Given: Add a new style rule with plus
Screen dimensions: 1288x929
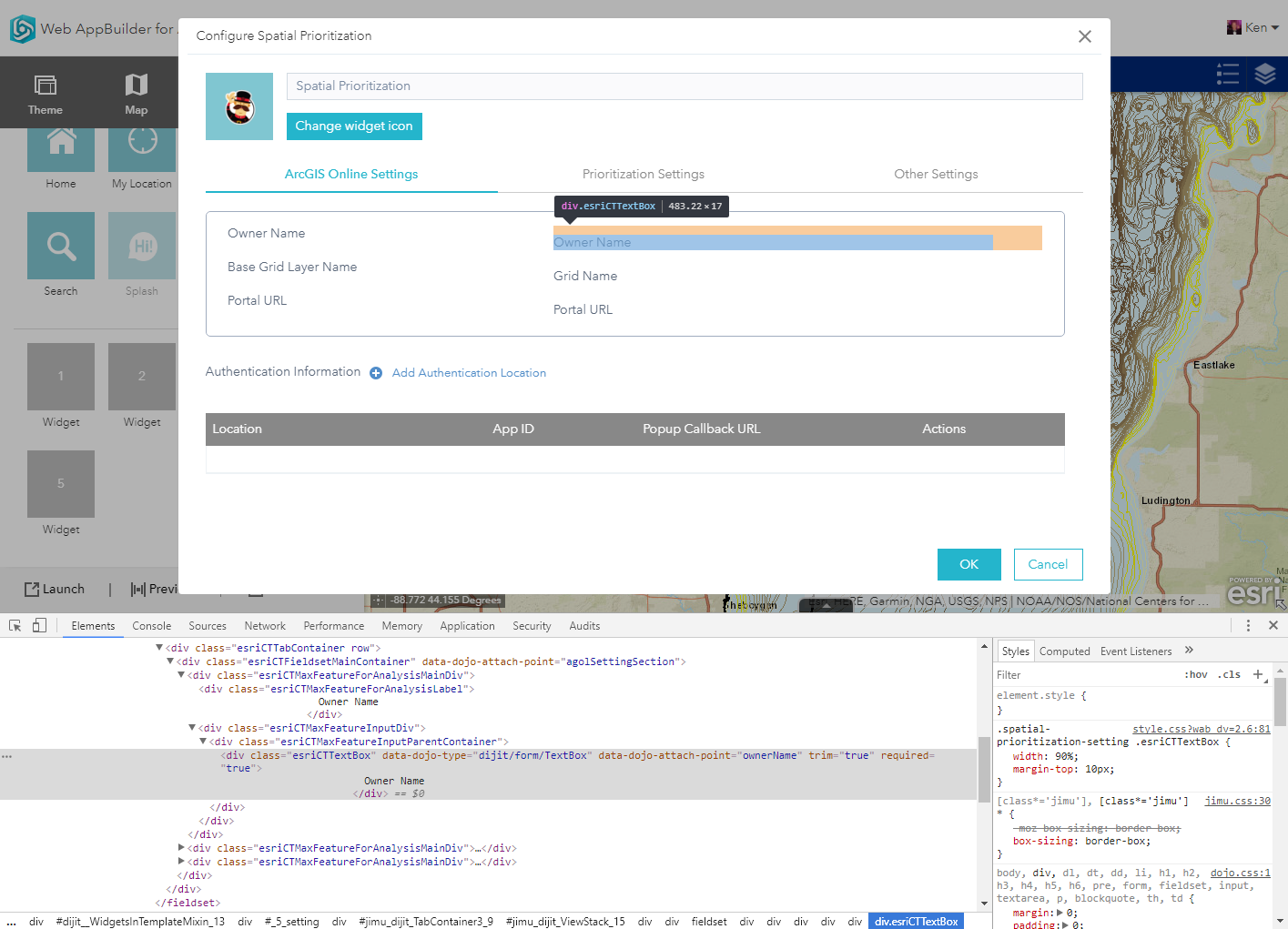Looking at the screenshot, I should click(1258, 674).
